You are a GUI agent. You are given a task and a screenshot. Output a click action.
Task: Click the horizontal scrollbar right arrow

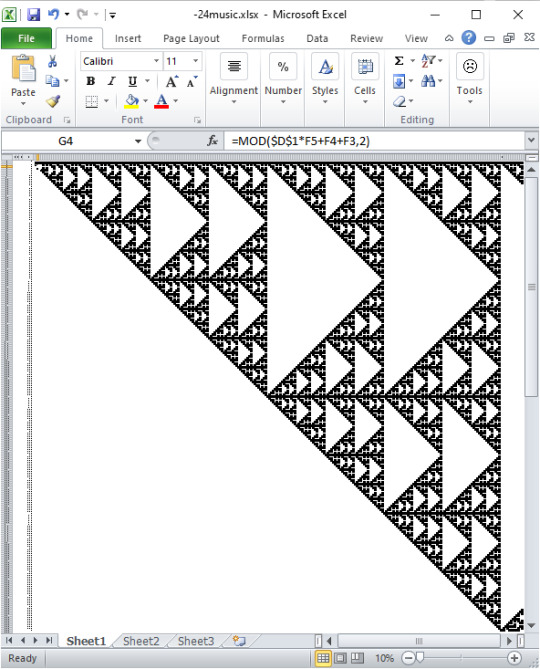coord(509,640)
